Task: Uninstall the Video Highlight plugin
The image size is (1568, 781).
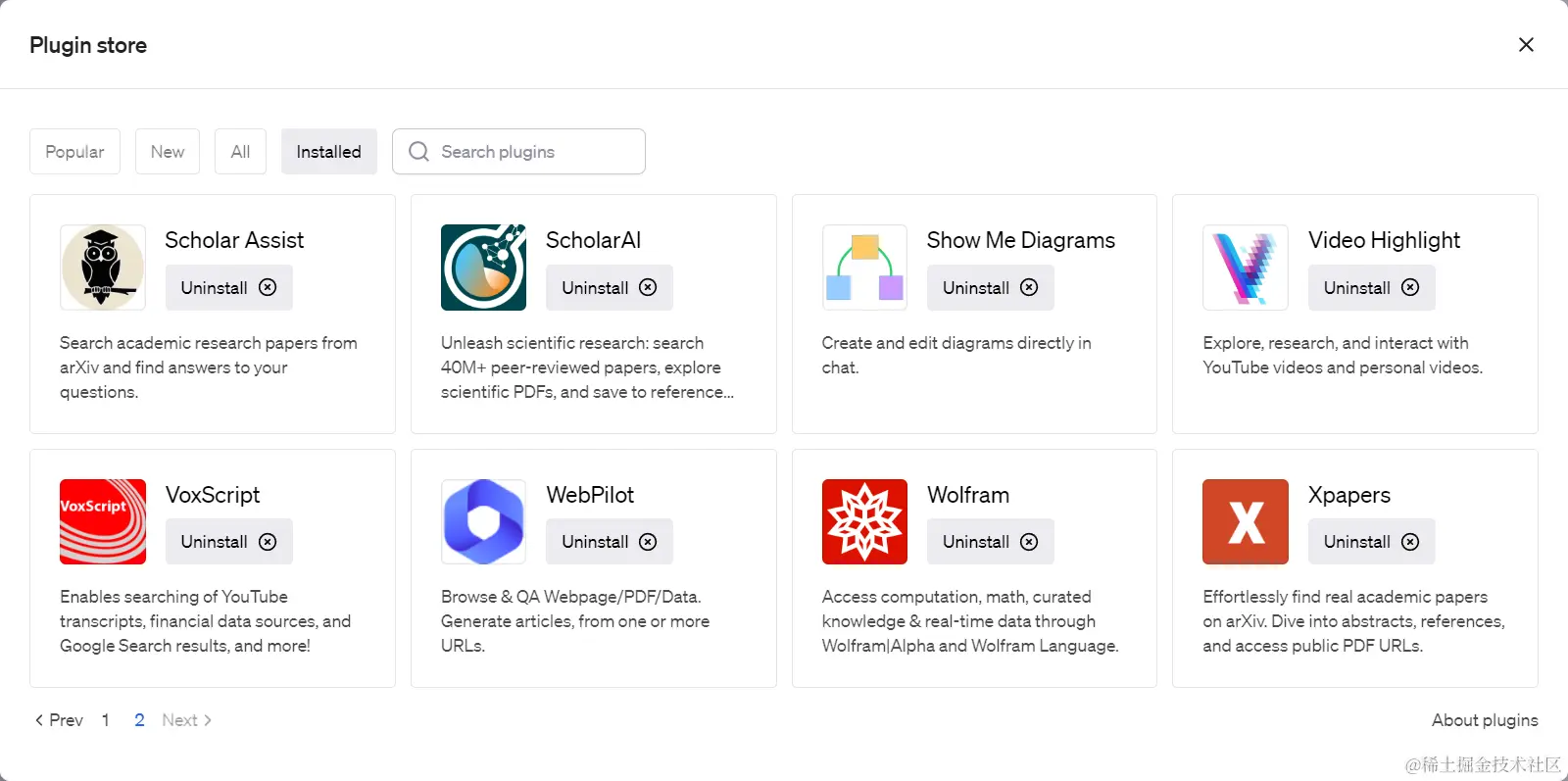Action: [x=1371, y=287]
